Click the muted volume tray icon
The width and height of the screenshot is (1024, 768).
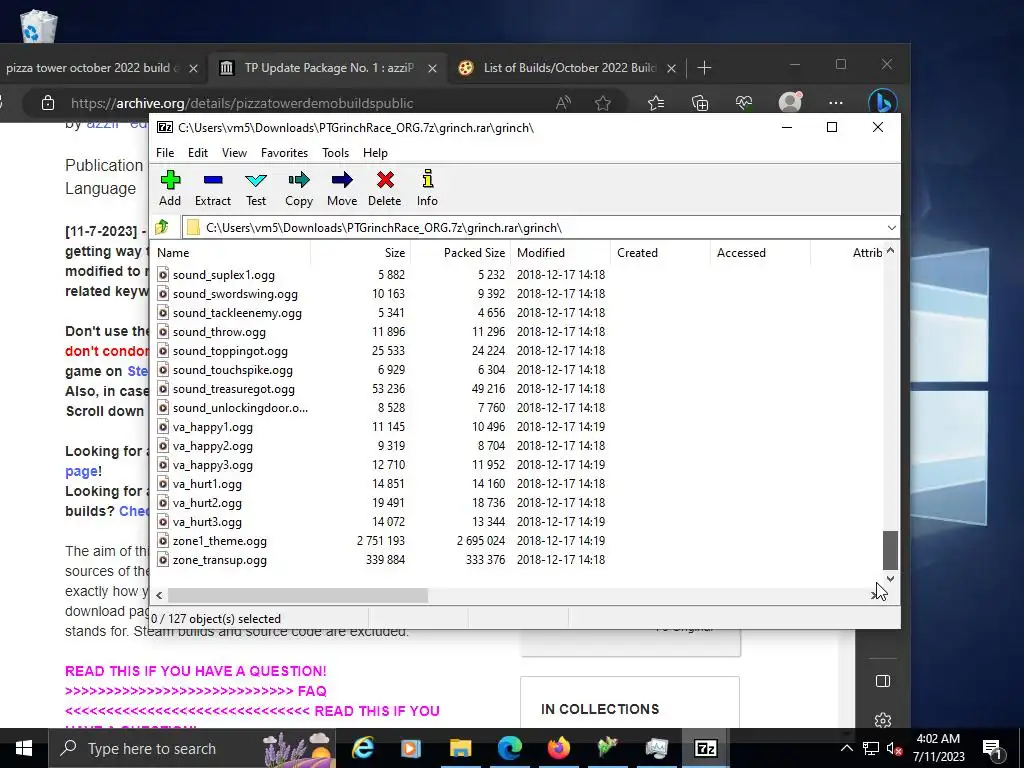tap(893, 748)
